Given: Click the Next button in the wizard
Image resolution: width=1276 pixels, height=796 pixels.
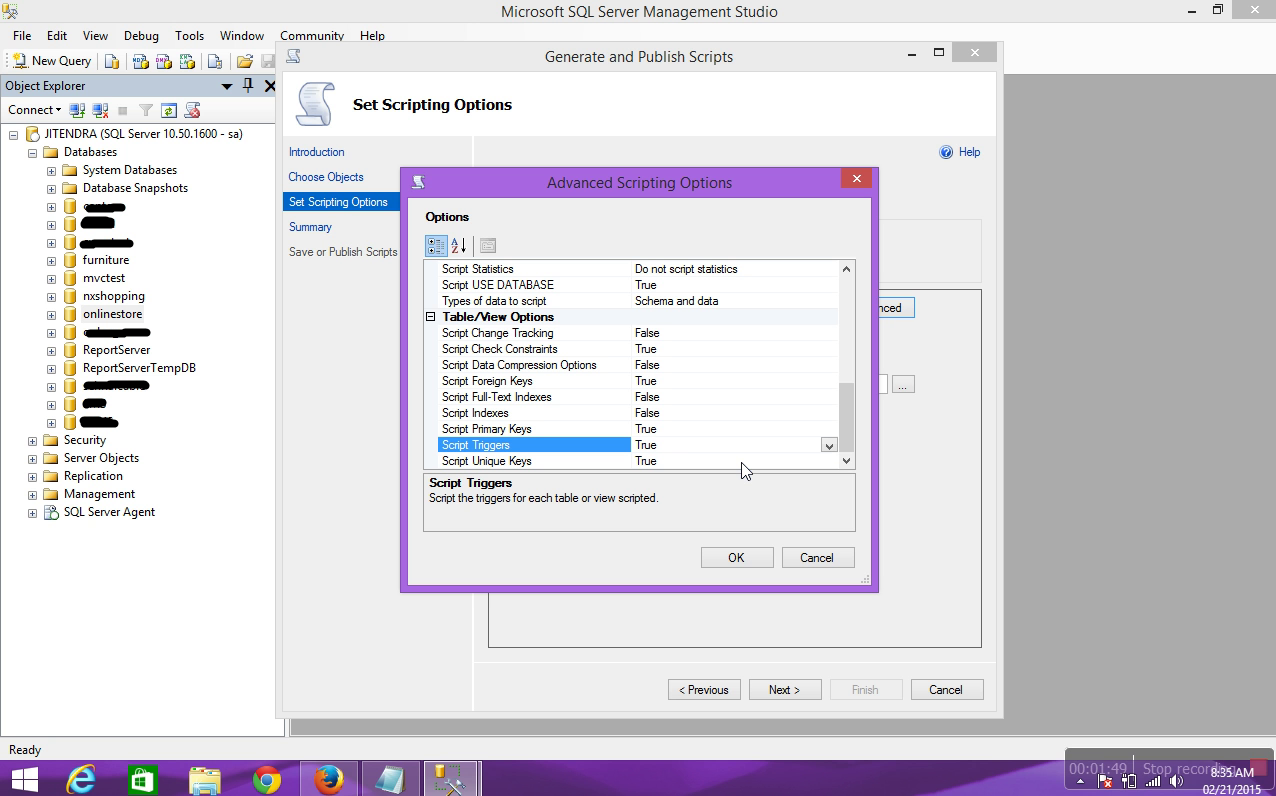Looking at the screenshot, I should coord(785,690).
